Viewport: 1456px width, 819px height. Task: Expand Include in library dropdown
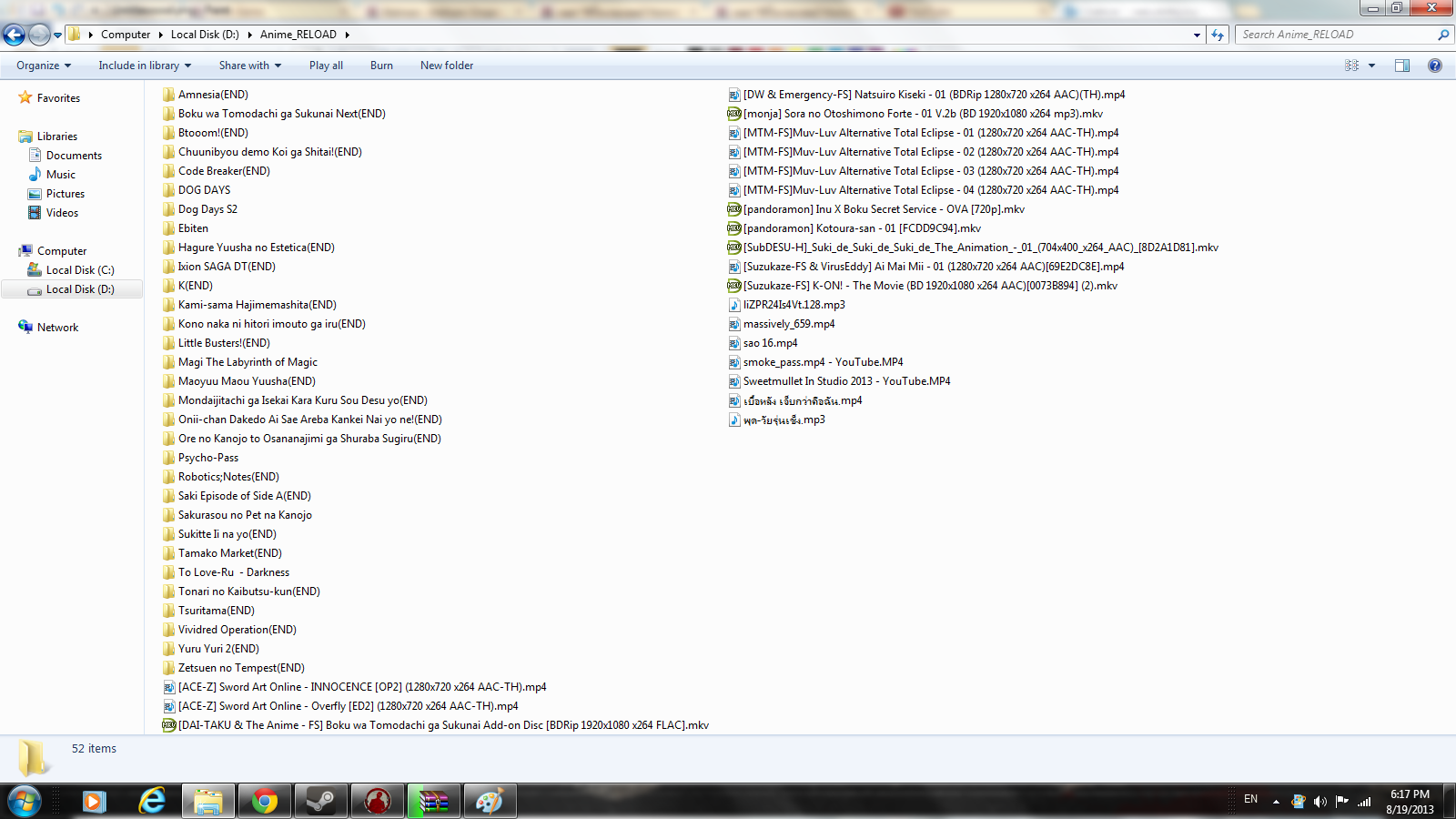pyautogui.click(x=145, y=66)
